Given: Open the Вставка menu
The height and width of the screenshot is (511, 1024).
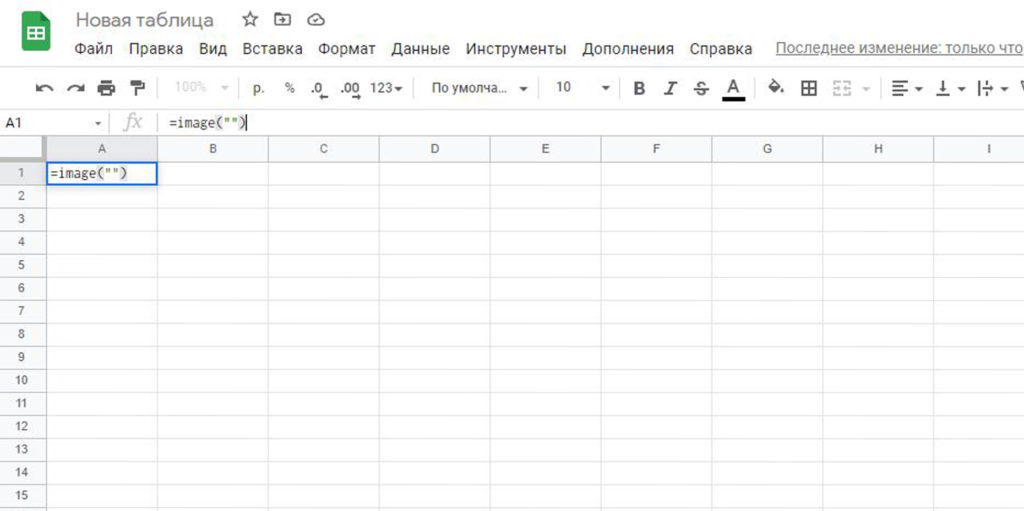Looking at the screenshot, I should 272,49.
